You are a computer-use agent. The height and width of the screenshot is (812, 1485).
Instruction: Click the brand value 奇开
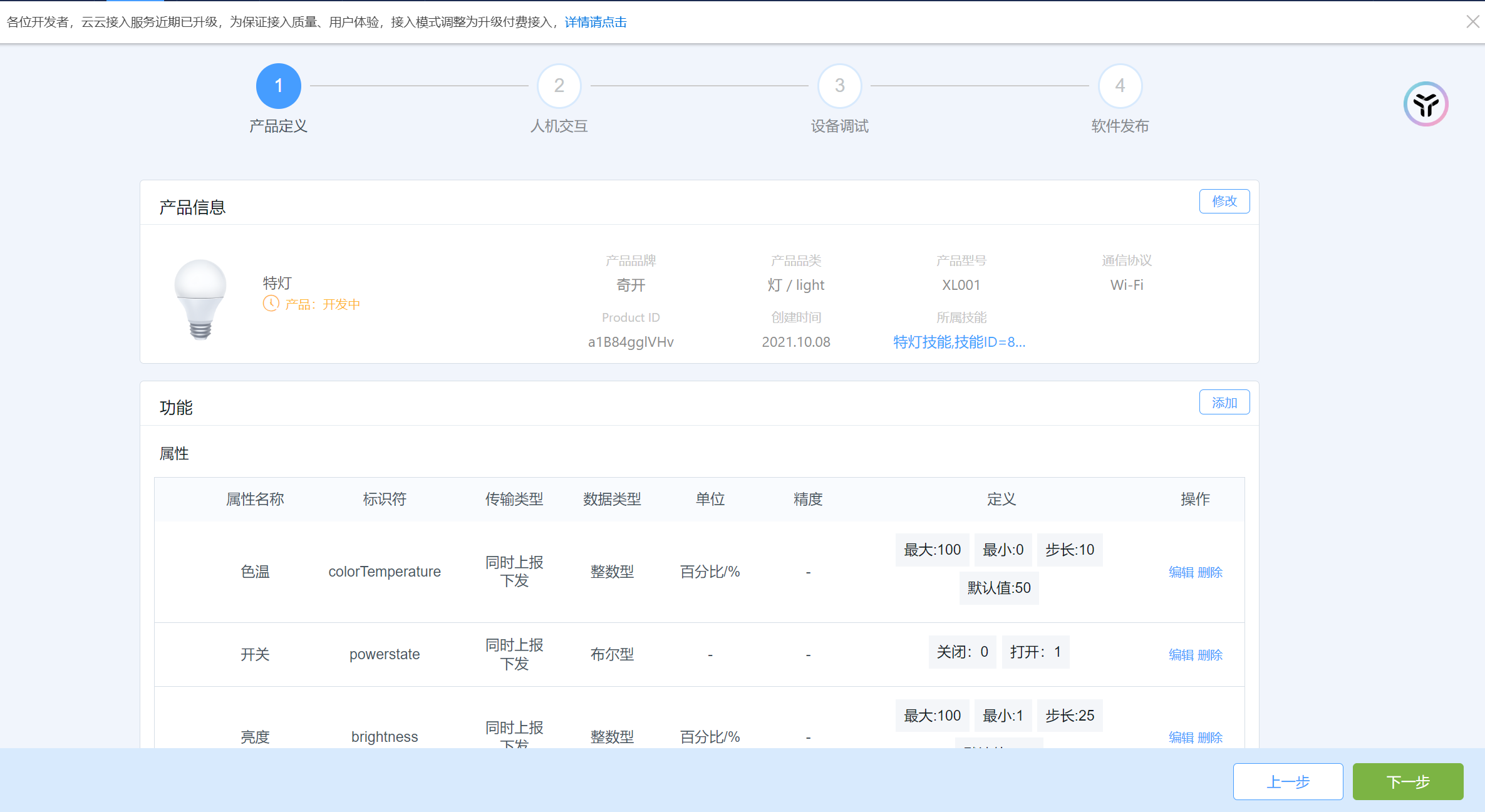pos(631,285)
